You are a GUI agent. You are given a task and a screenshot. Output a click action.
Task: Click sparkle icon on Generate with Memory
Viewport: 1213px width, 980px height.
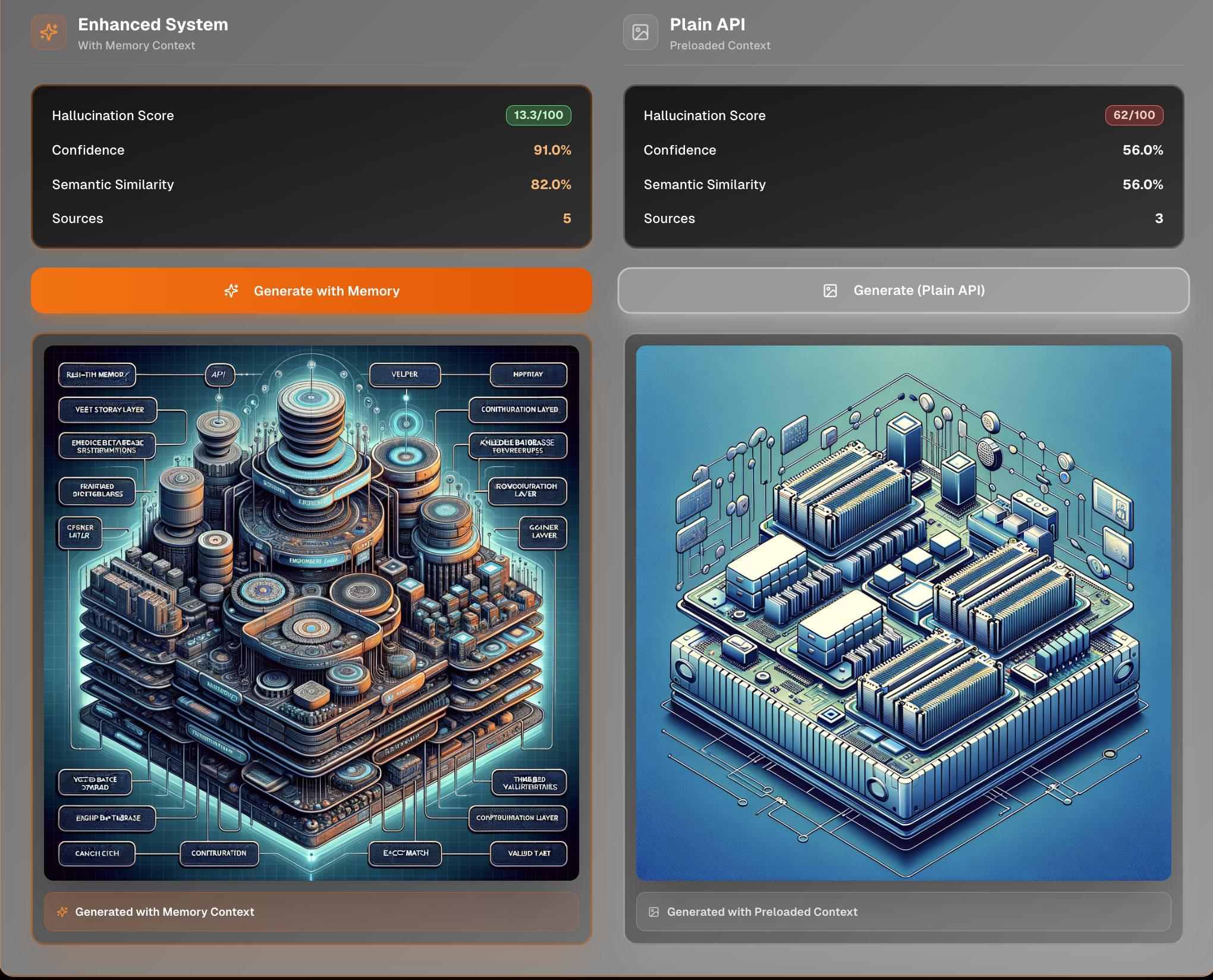(231, 291)
